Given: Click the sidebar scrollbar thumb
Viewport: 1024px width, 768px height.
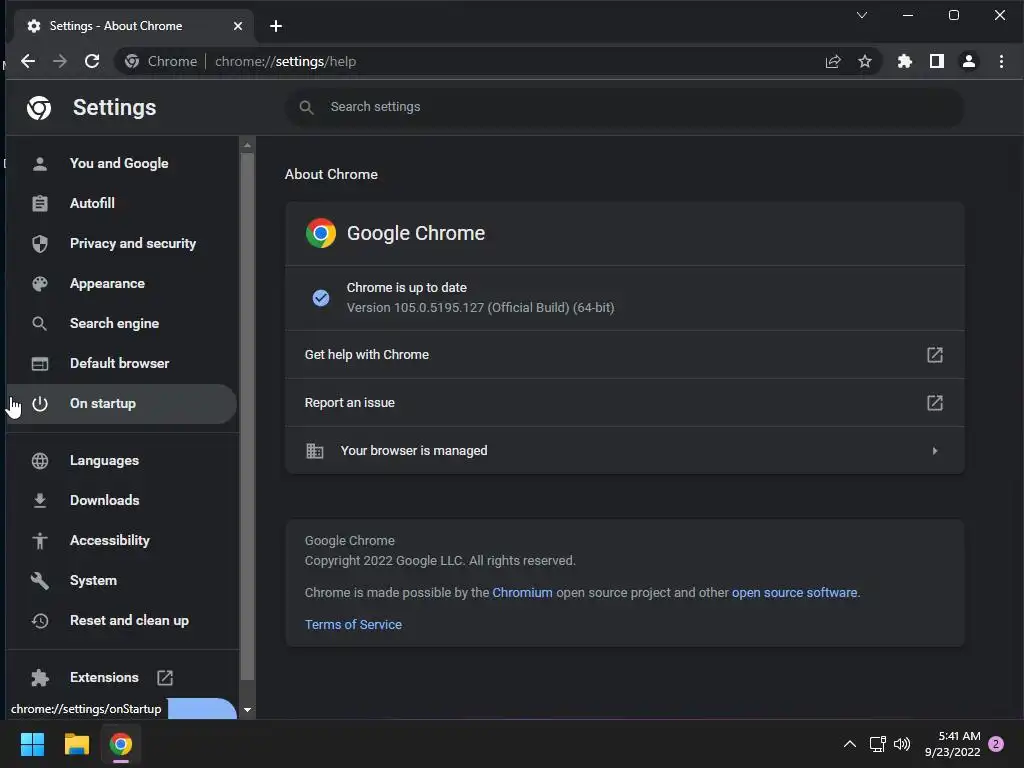Looking at the screenshot, I should pyautogui.click(x=247, y=417).
